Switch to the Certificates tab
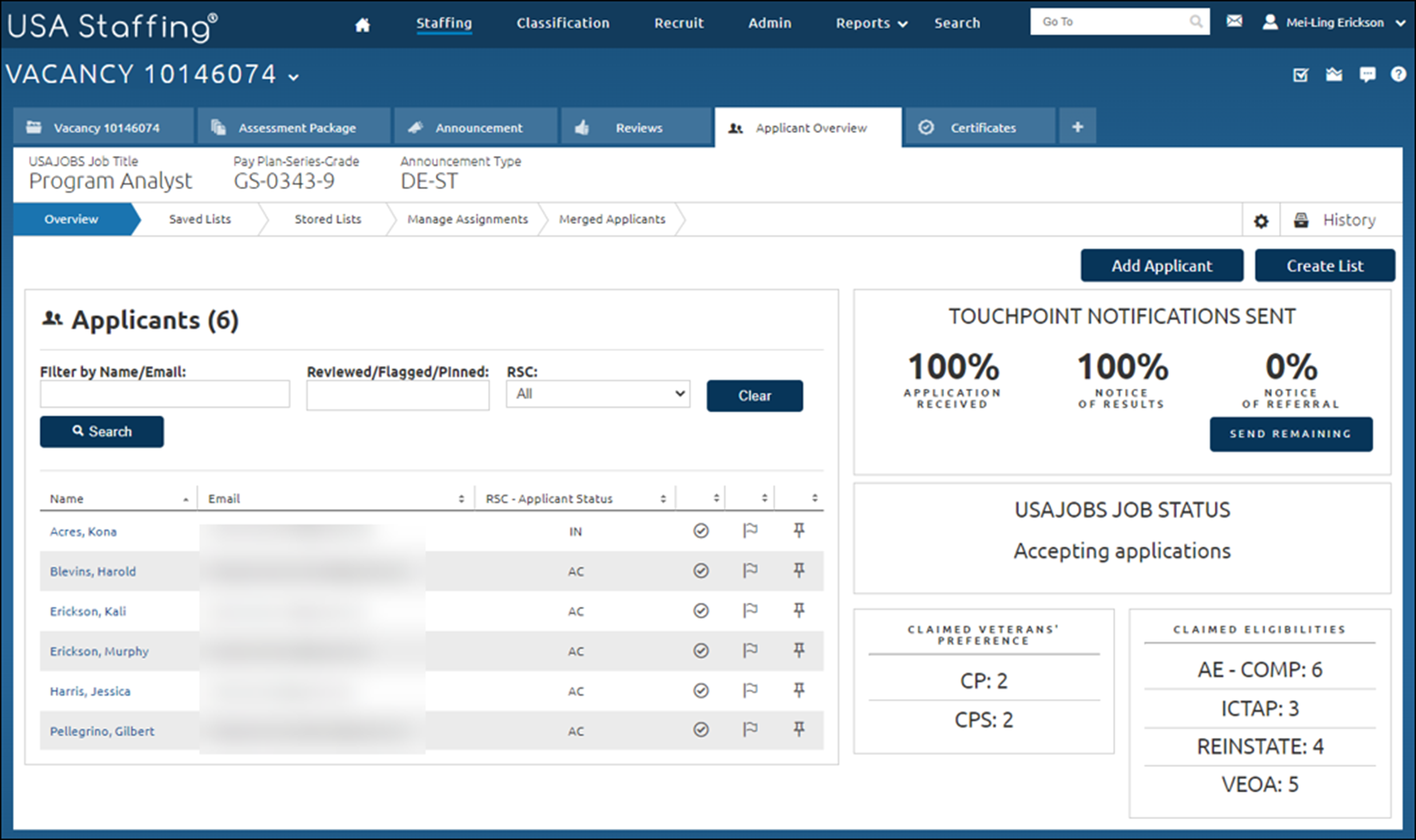Viewport: 1416px width, 840px height. (x=980, y=127)
